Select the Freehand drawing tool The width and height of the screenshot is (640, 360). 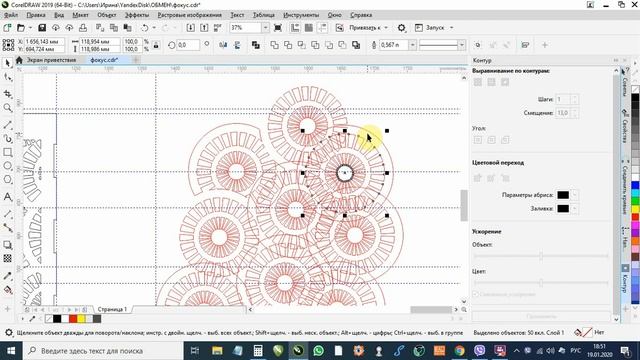click(x=7, y=125)
